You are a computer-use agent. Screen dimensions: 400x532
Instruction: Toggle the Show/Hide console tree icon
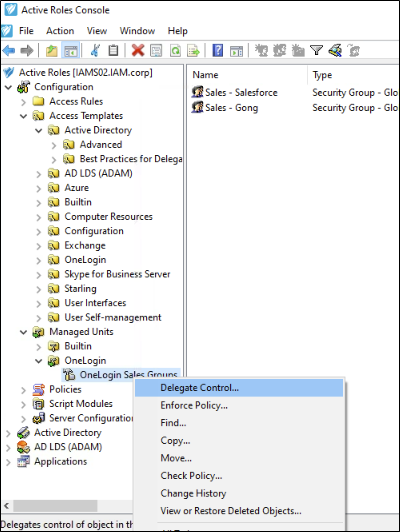(71, 51)
